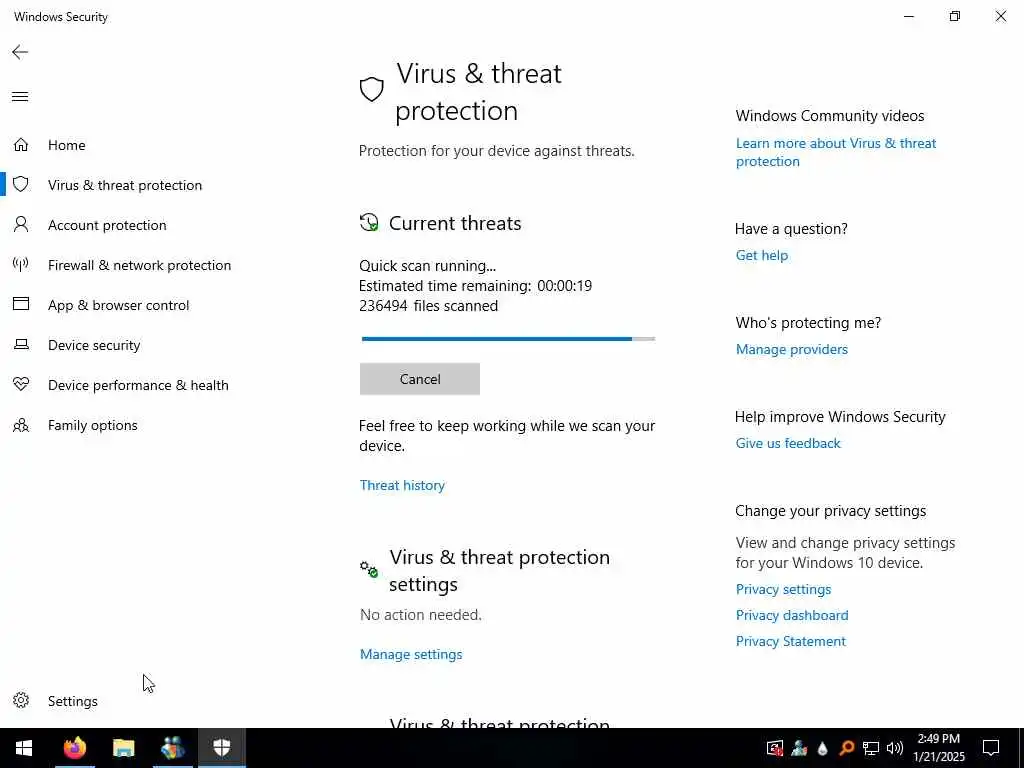1024x768 pixels.
Task: Click the Give us feedback link
Action: click(x=788, y=443)
